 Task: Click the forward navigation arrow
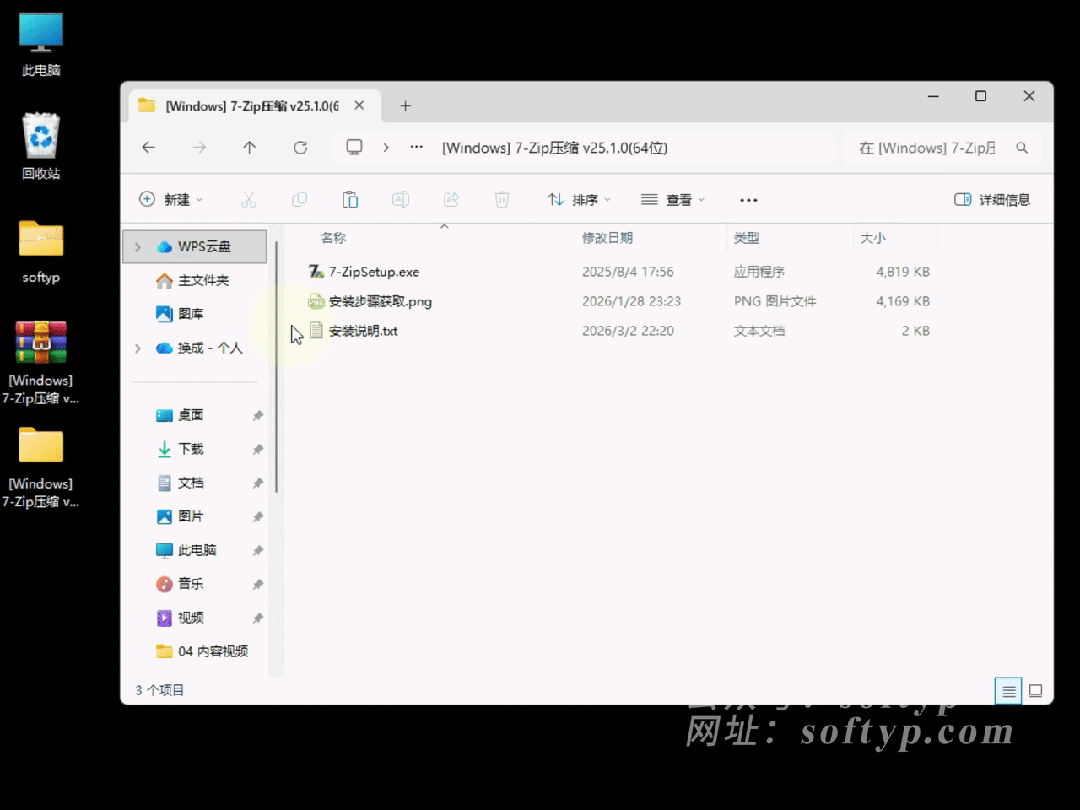tap(199, 147)
